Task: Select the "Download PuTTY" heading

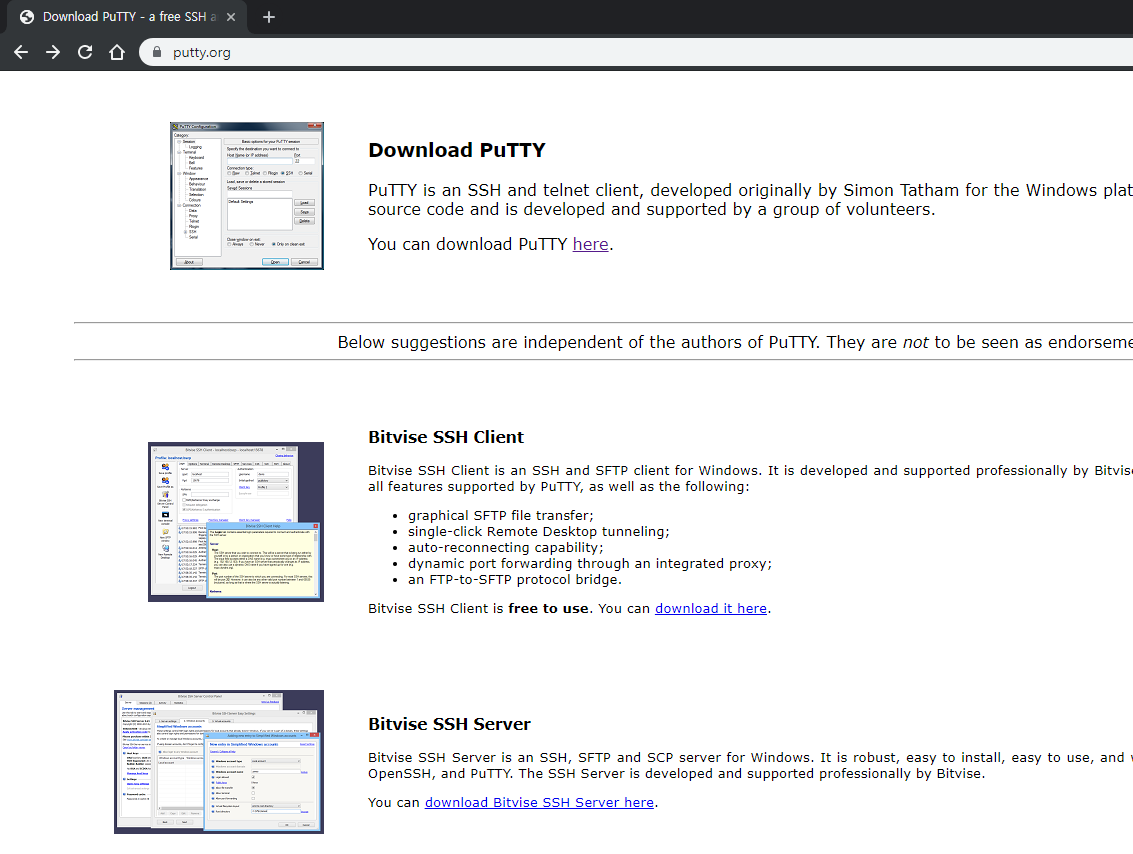Action: [457, 150]
